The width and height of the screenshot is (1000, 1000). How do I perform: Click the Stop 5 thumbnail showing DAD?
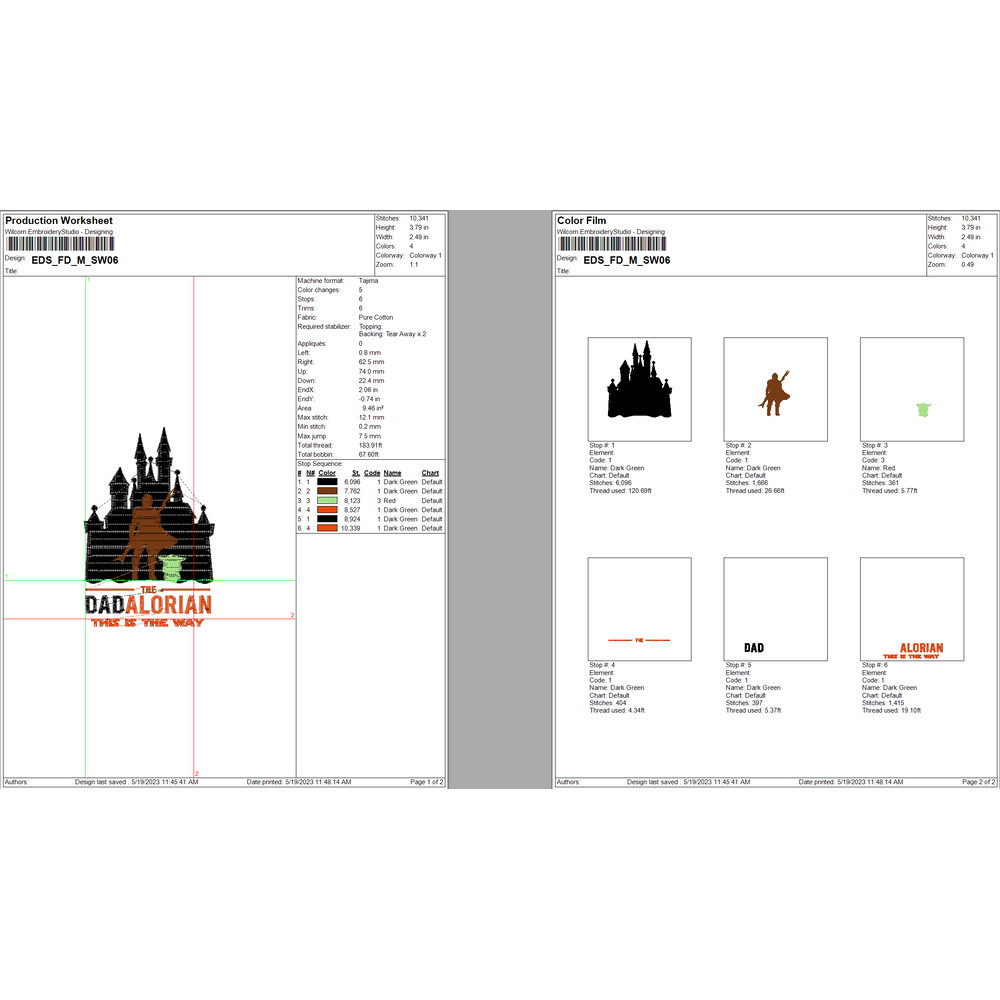click(775, 609)
